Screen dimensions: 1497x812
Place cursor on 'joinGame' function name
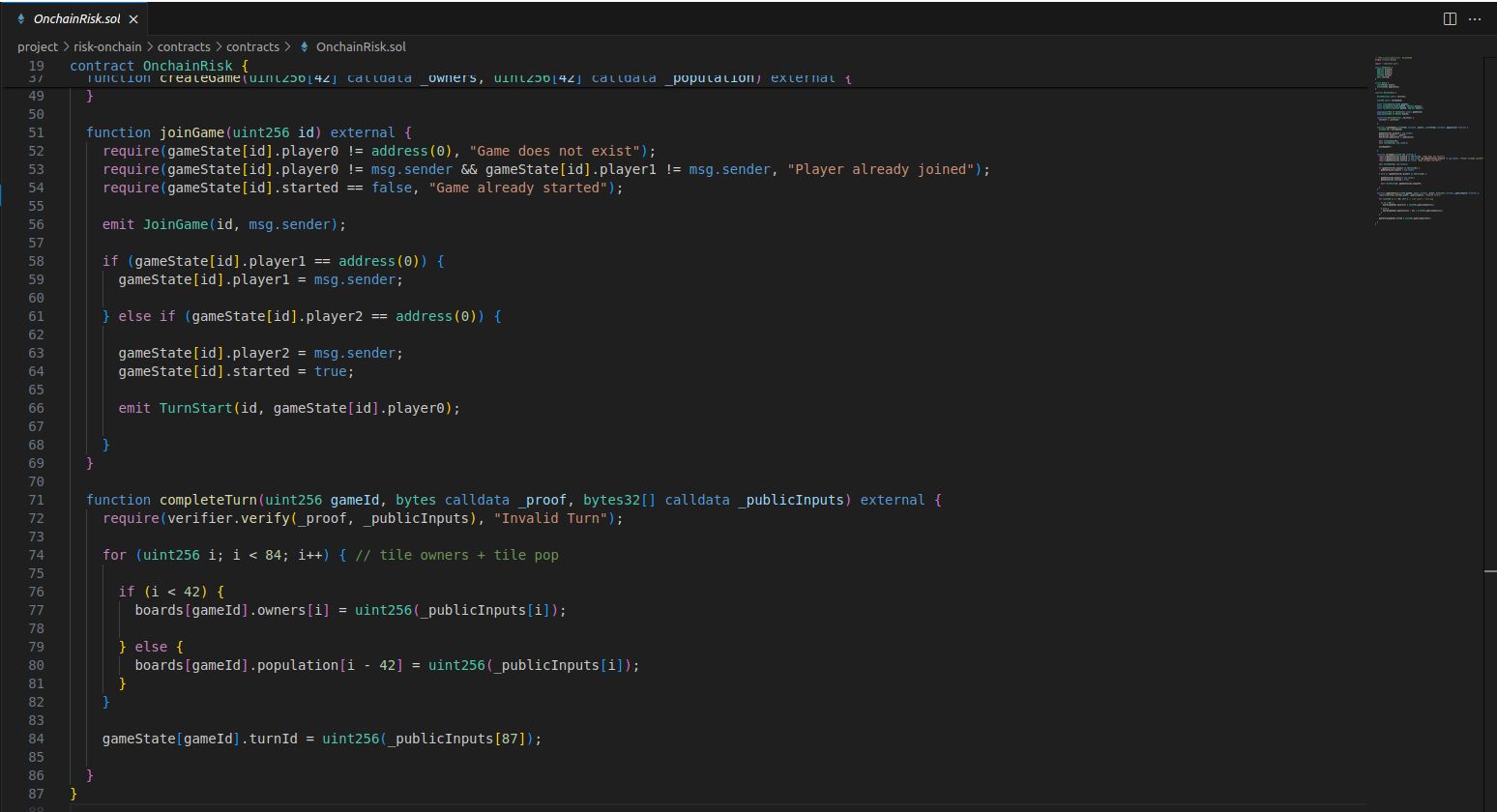[191, 132]
